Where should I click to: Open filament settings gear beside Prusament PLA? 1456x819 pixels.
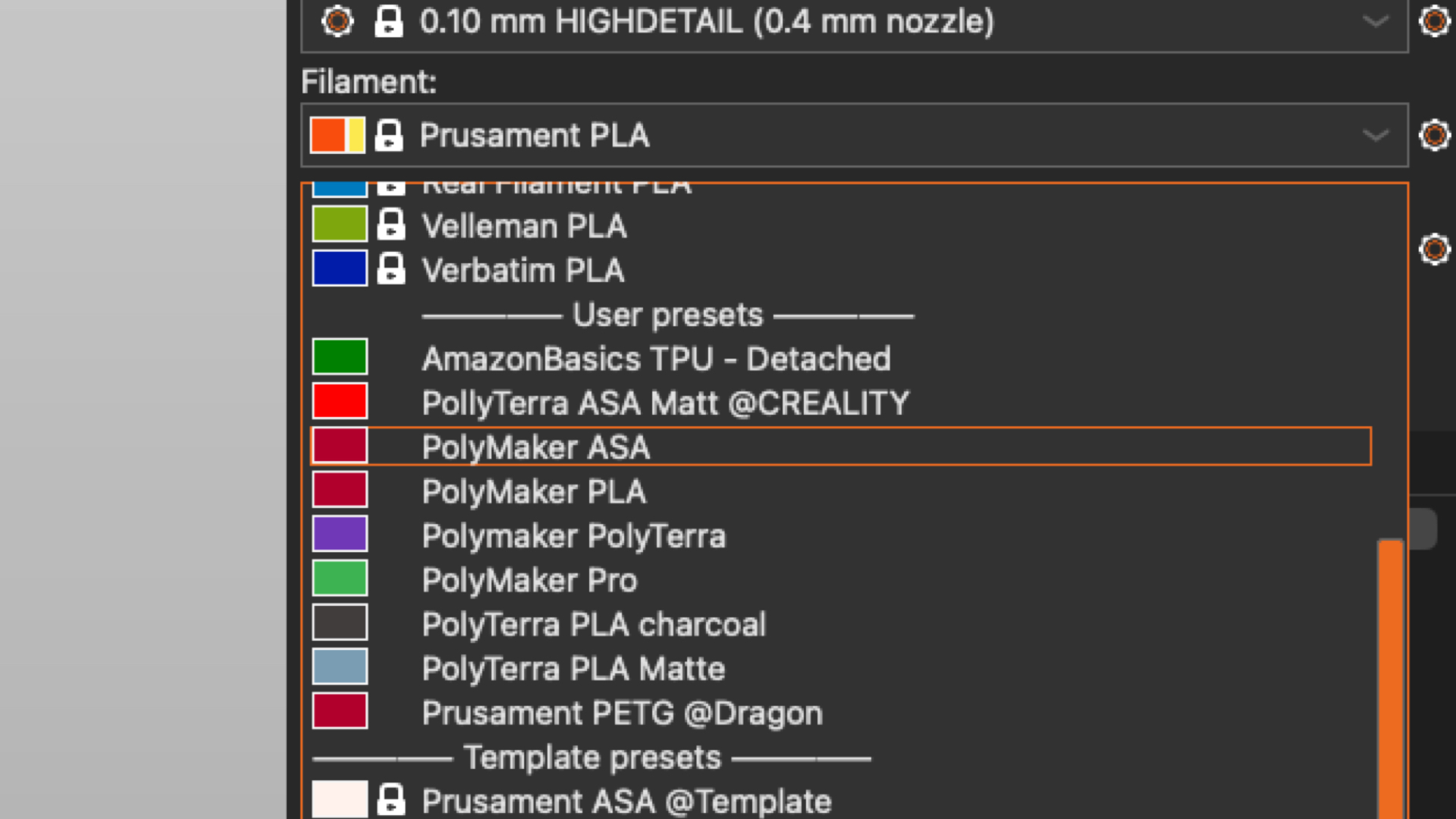[x=1435, y=136]
